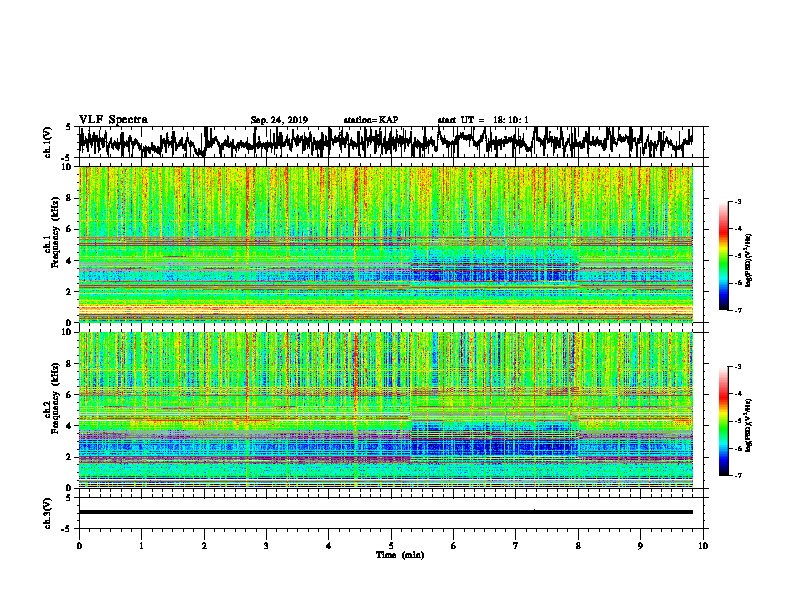Click the "-7" label on ch.2 colorbar
792x612 pixels.
click(737, 476)
